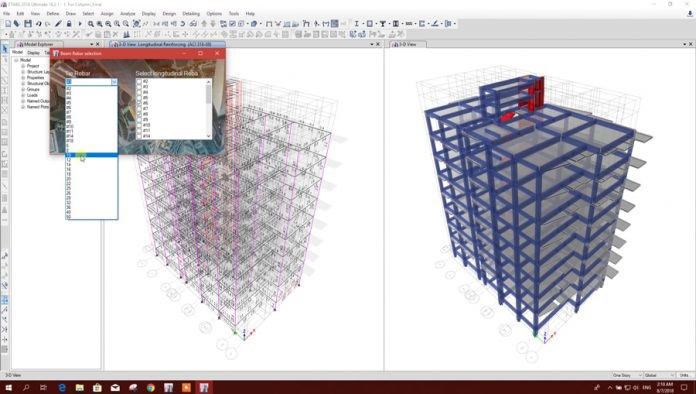Collapse the Tie Rebar dropdown arrow

click(114, 82)
